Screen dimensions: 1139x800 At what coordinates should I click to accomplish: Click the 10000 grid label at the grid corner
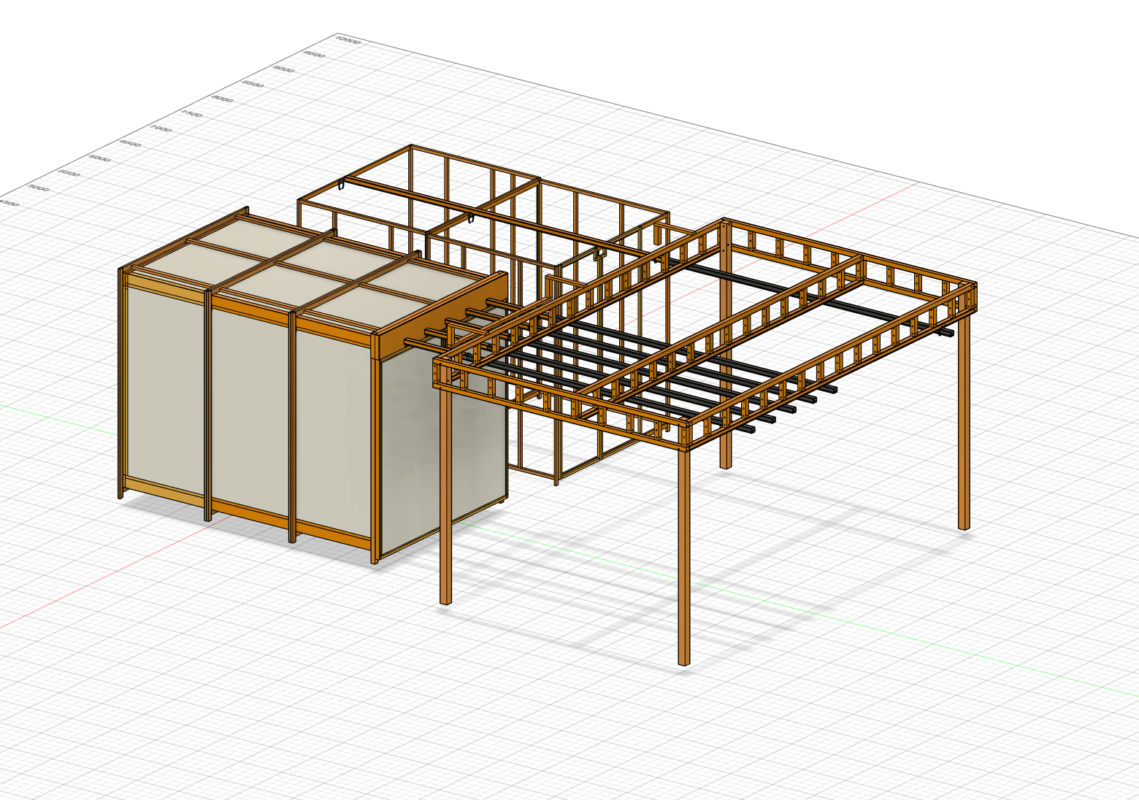coord(348,41)
